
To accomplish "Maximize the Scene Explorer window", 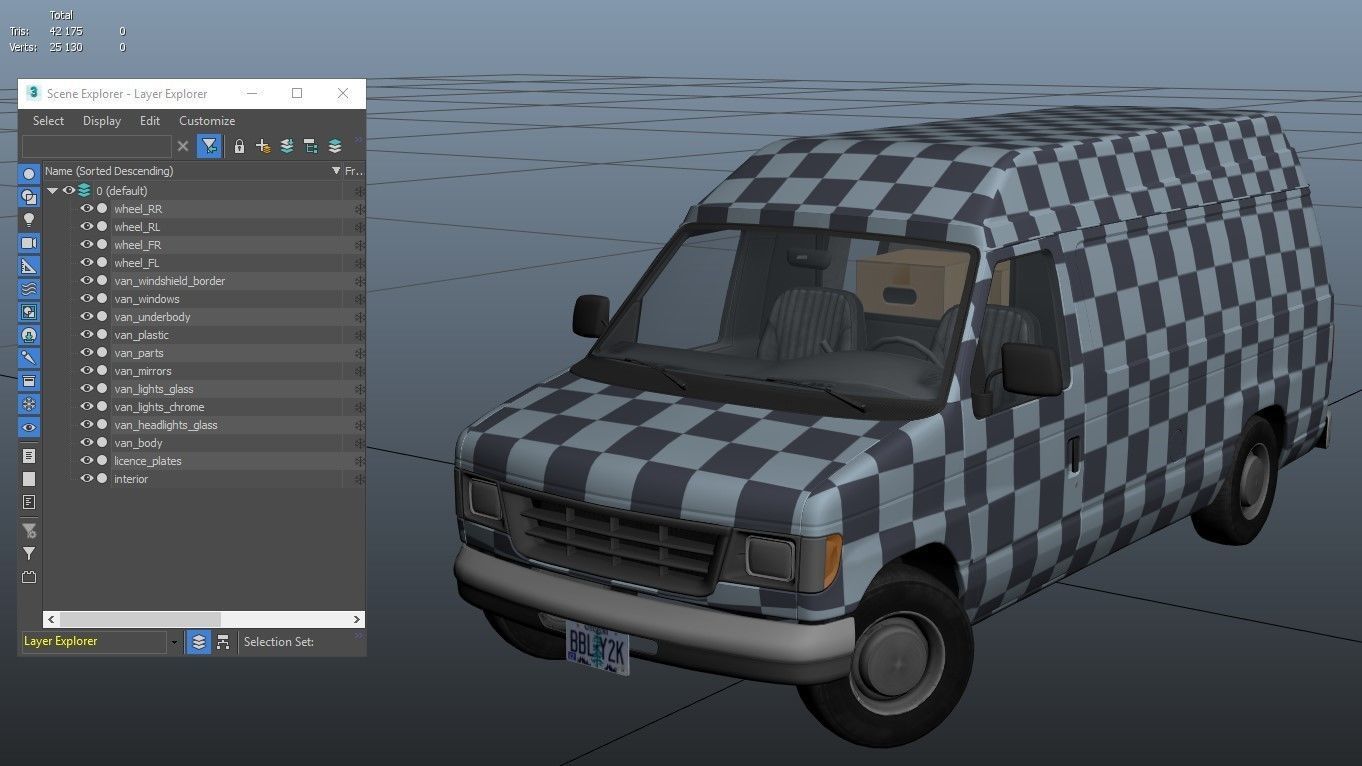I will [297, 93].
